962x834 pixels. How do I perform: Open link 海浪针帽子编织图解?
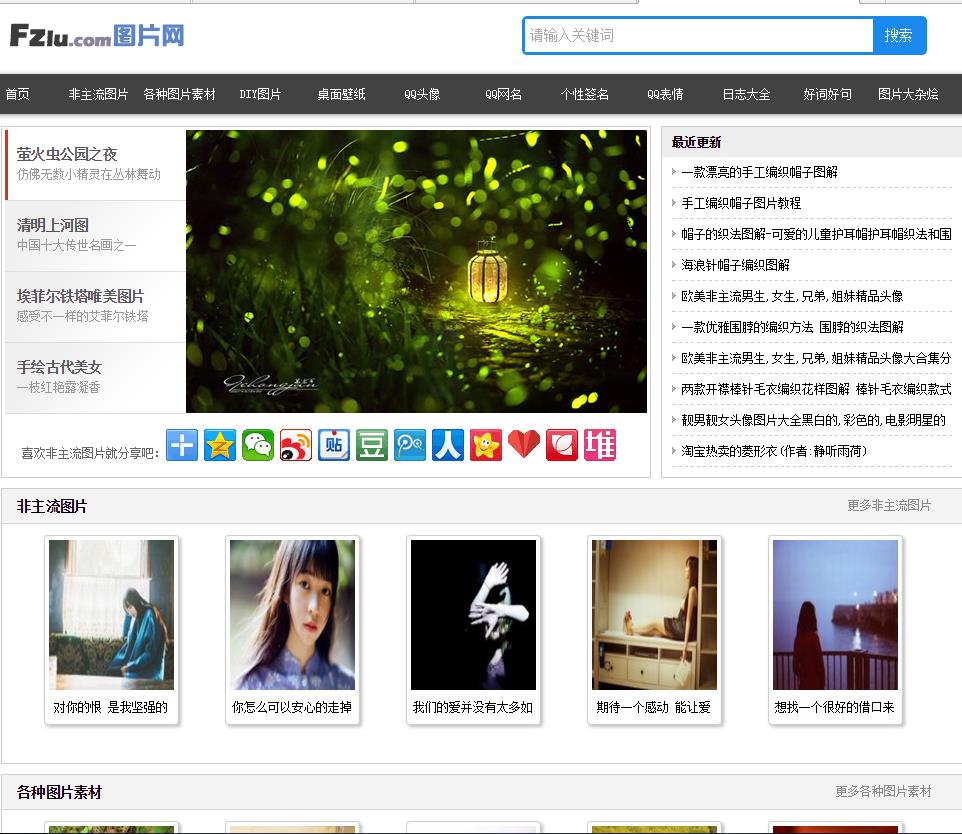pos(735,265)
